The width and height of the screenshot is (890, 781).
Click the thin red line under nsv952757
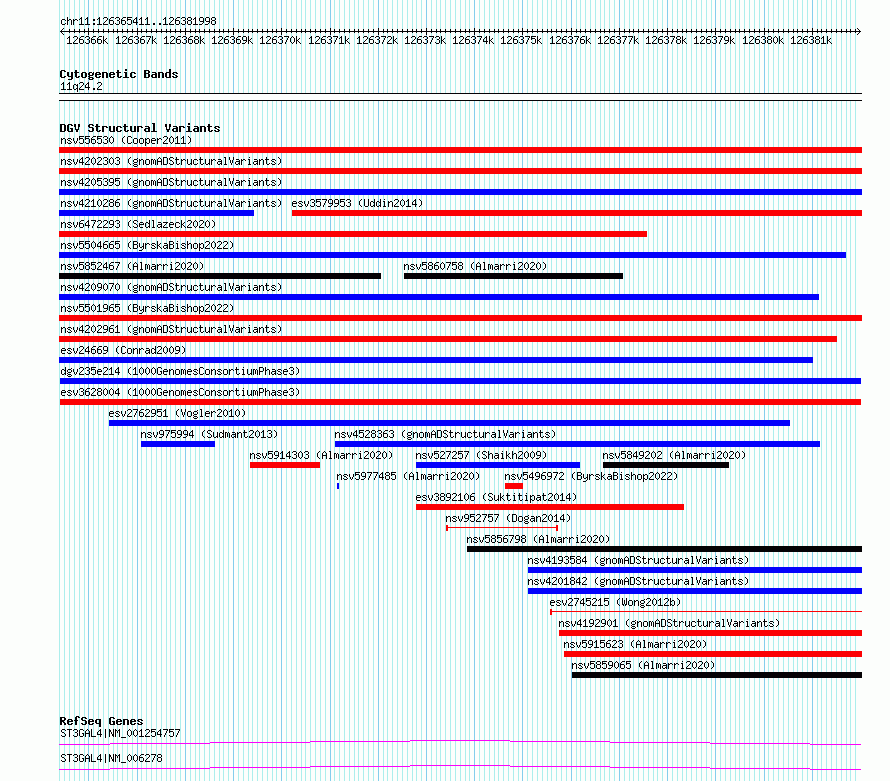point(502,528)
